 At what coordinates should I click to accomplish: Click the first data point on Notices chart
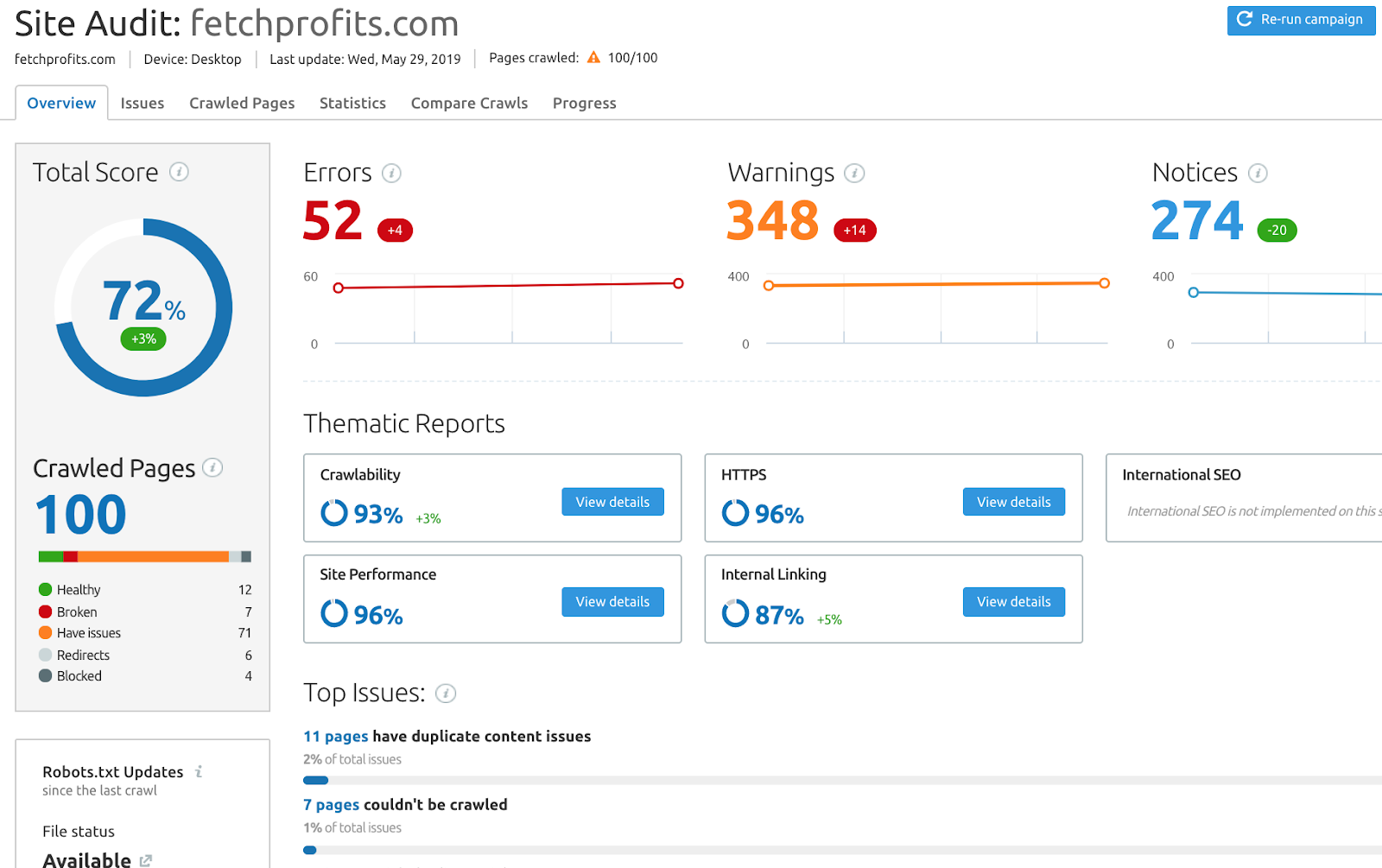(x=1194, y=293)
